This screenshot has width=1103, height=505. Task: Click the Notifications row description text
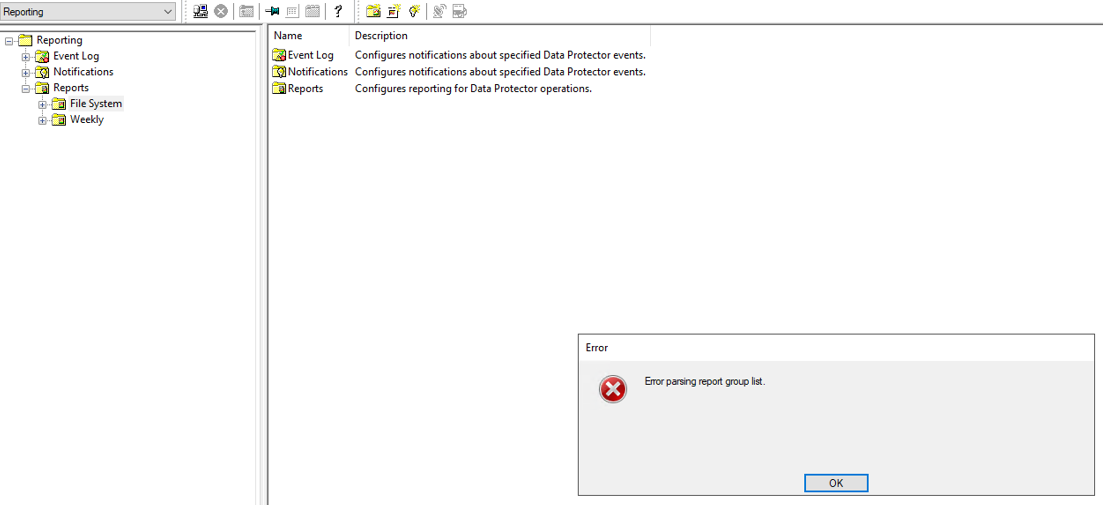click(500, 72)
